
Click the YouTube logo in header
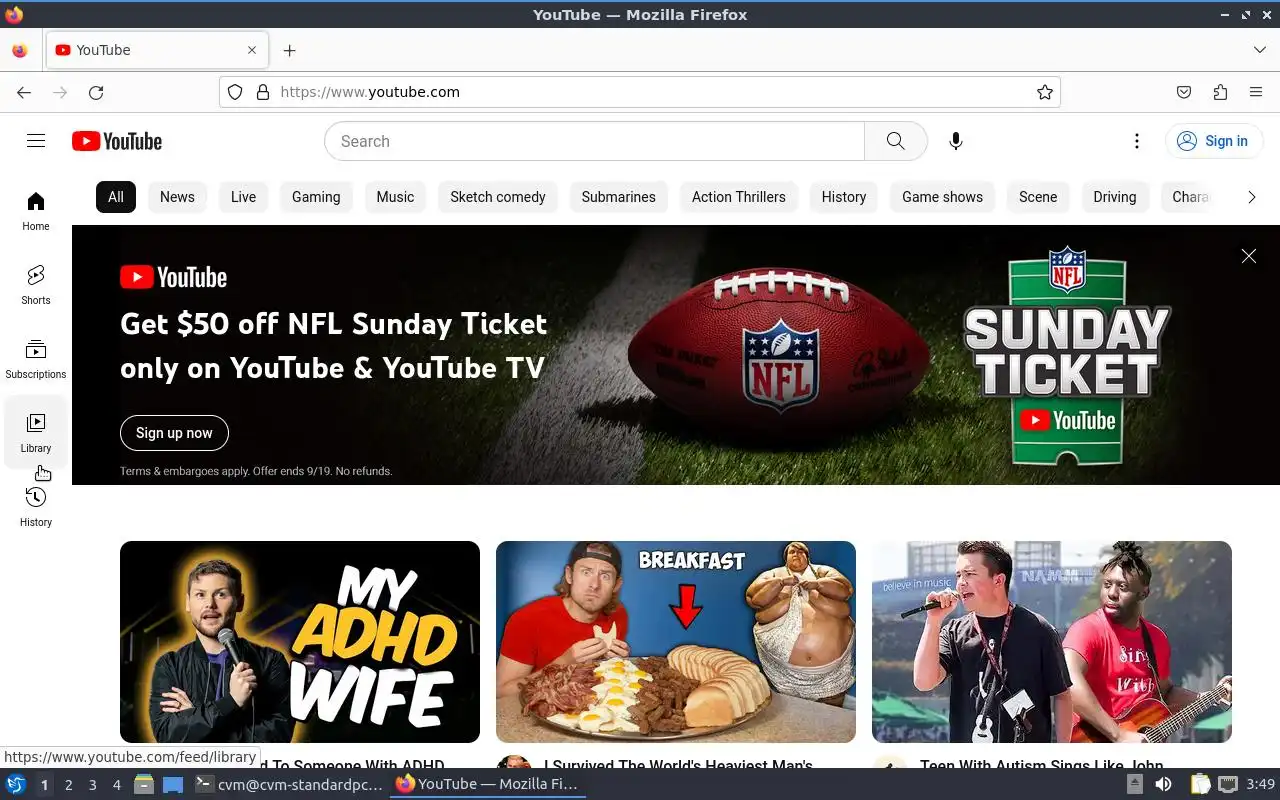(x=117, y=141)
